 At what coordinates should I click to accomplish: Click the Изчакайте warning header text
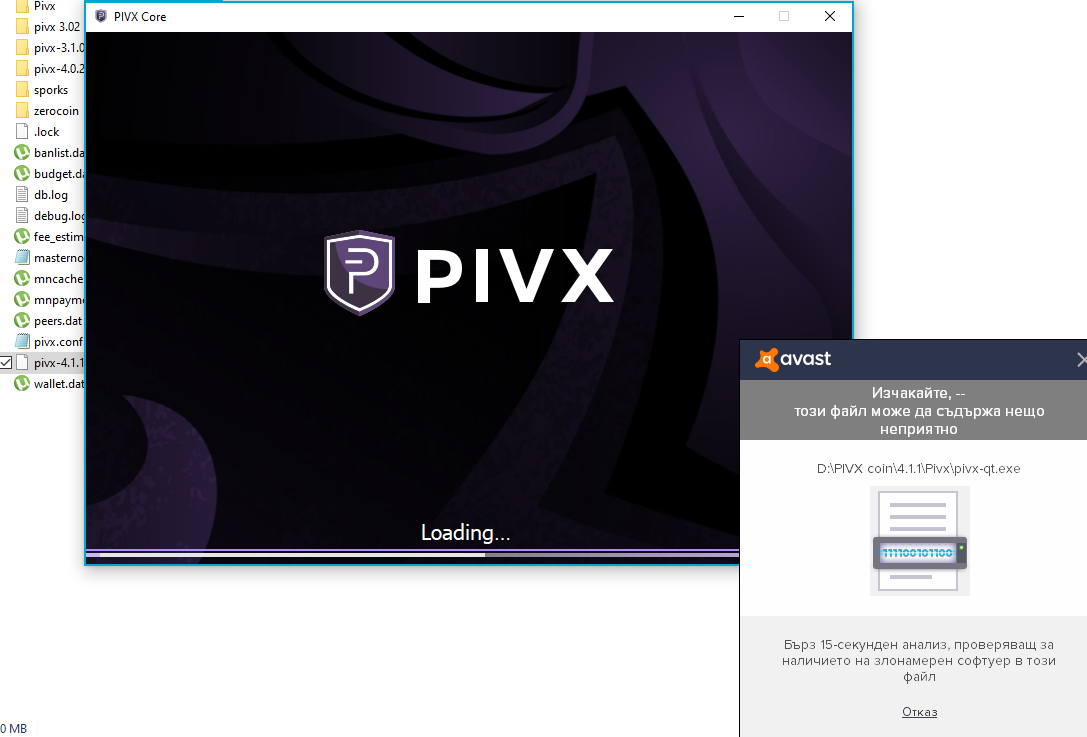(919, 410)
